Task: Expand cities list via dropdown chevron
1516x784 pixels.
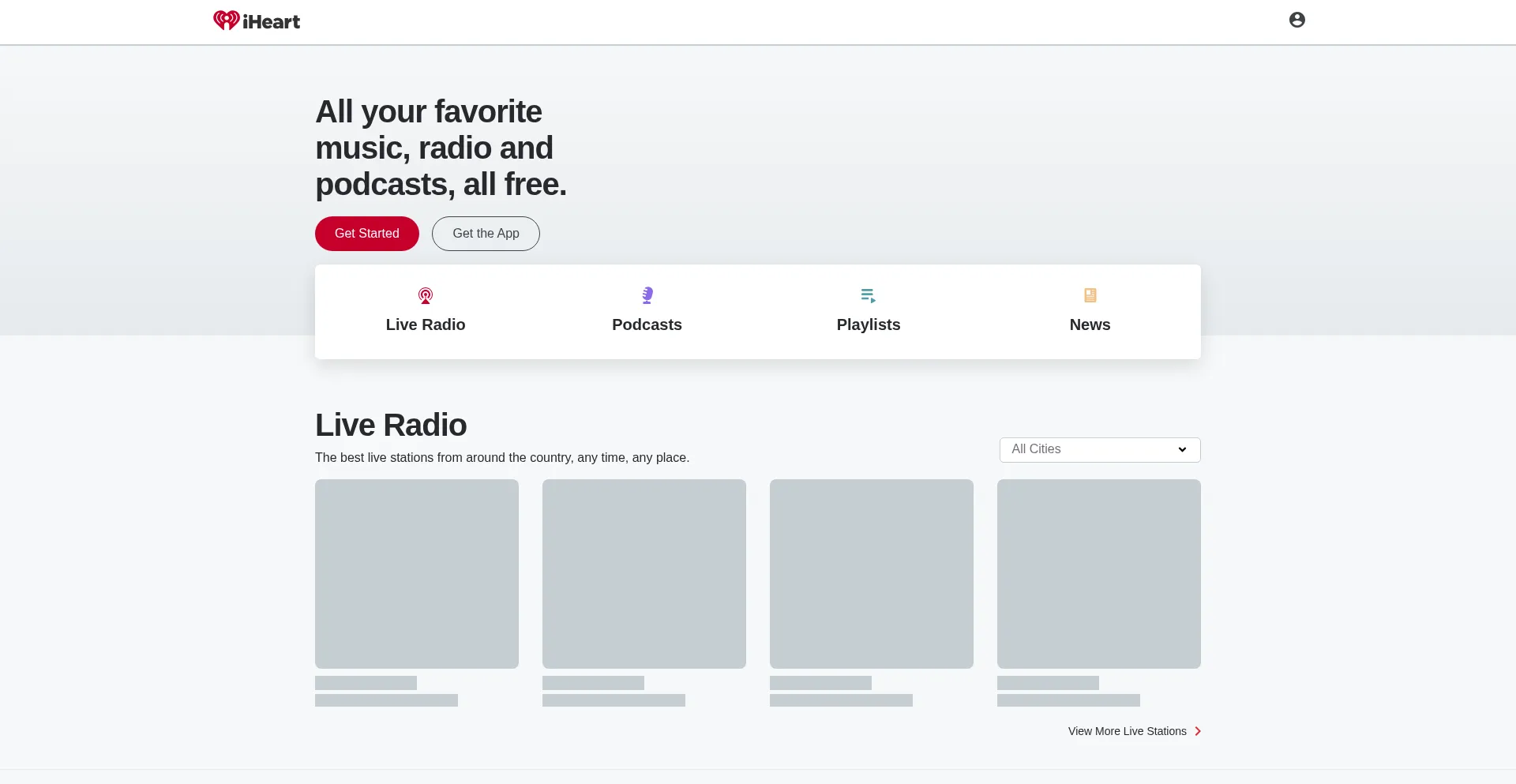Action: click(x=1182, y=449)
